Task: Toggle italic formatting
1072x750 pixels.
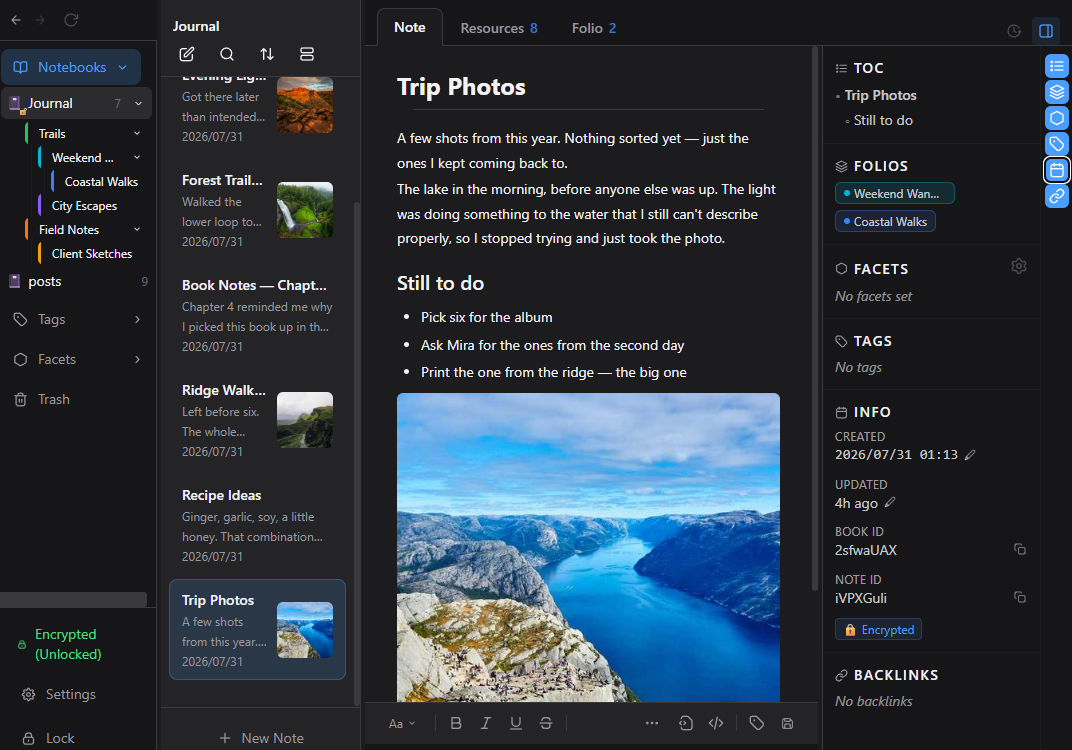Action: [x=485, y=723]
